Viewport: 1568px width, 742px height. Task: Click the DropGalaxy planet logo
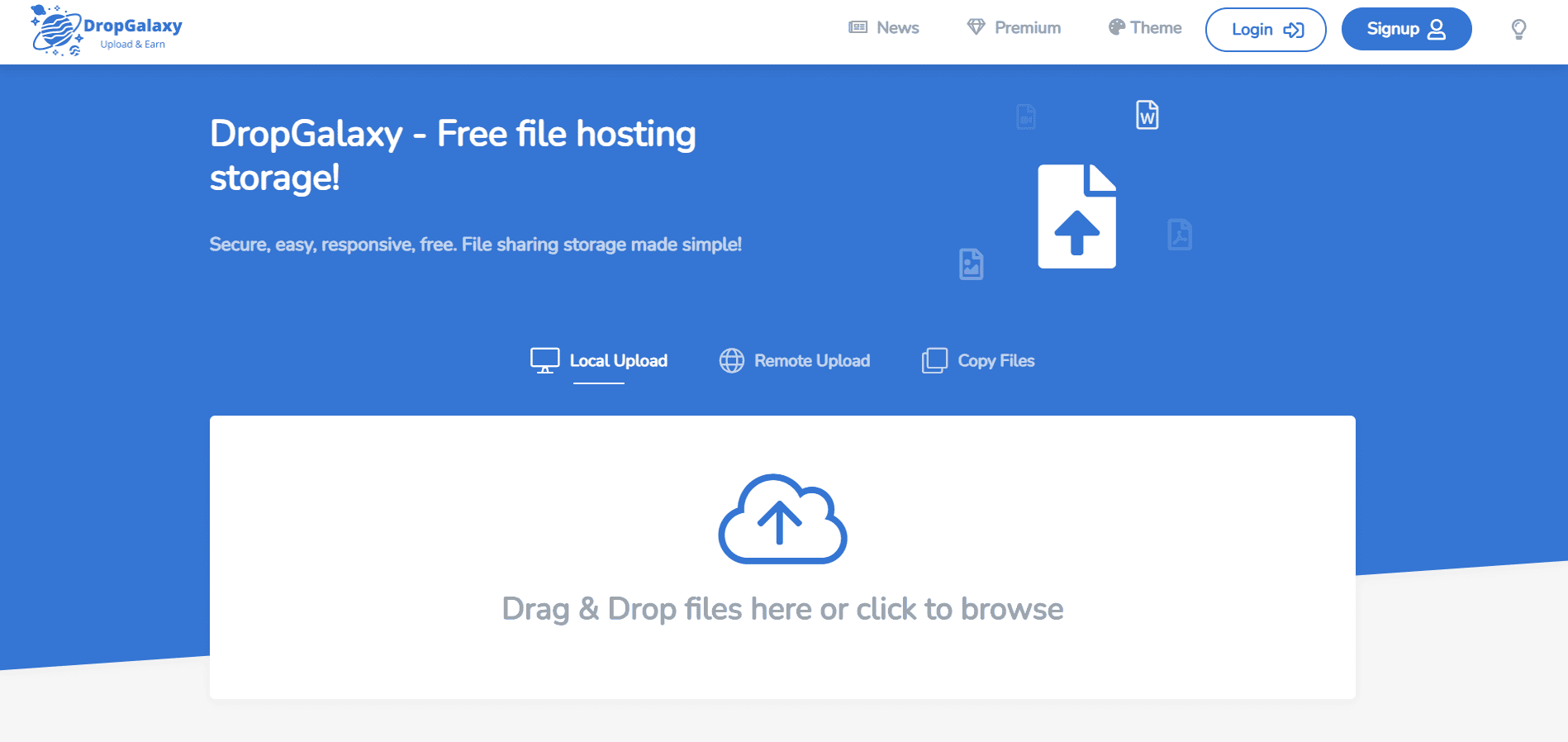[x=56, y=30]
